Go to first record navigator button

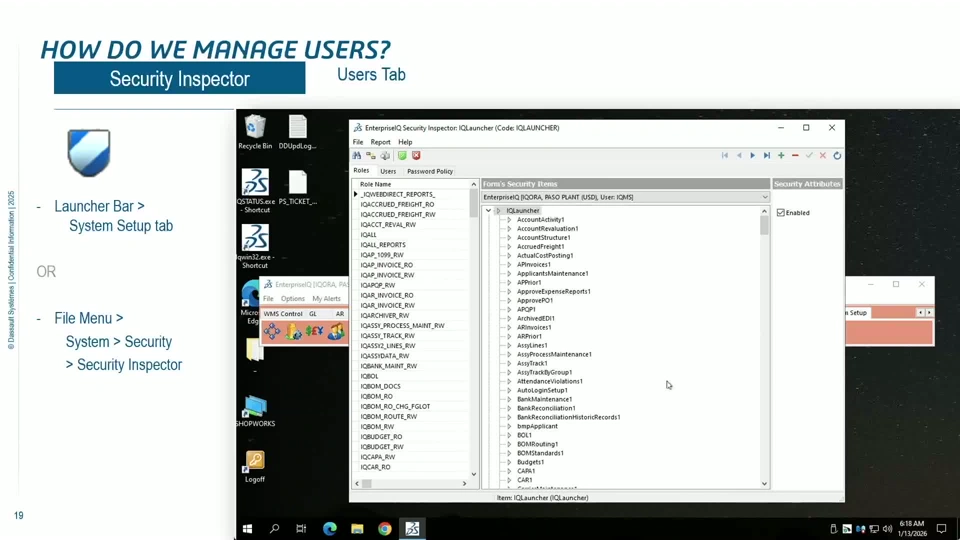tap(725, 156)
